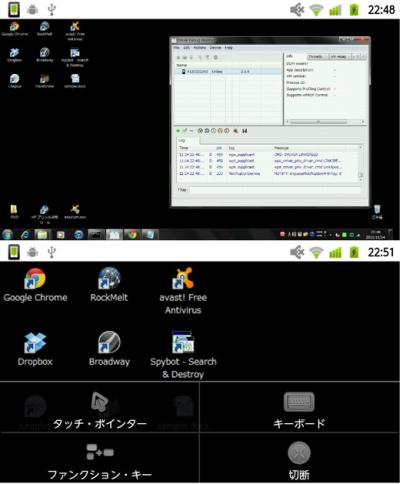
Task: Open enlarged Dropbox shortcut in zoomed view
Action: pos(35,349)
